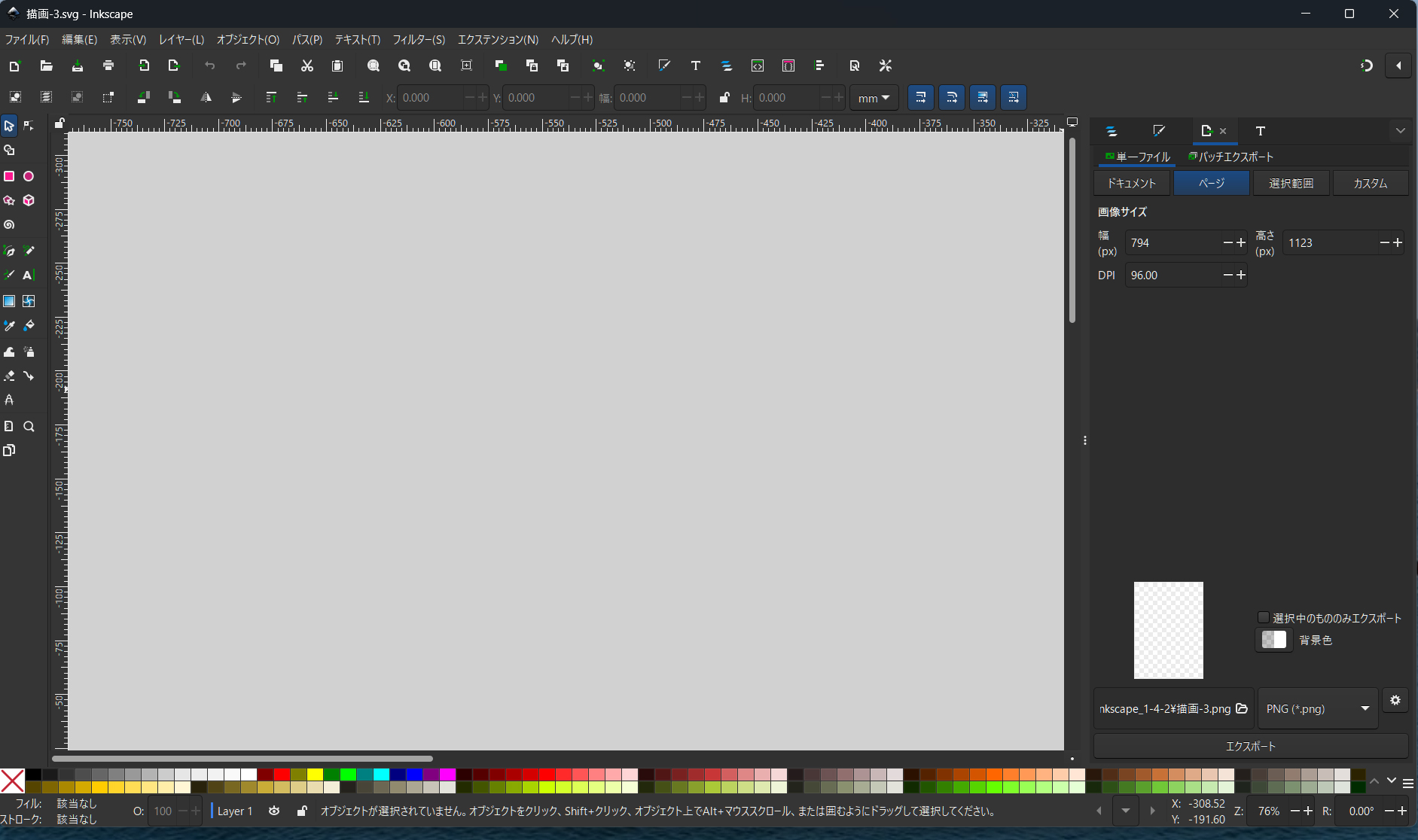Toggle Layer 1 visibility eye icon
Image resolution: width=1418 pixels, height=840 pixels.
click(274, 811)
